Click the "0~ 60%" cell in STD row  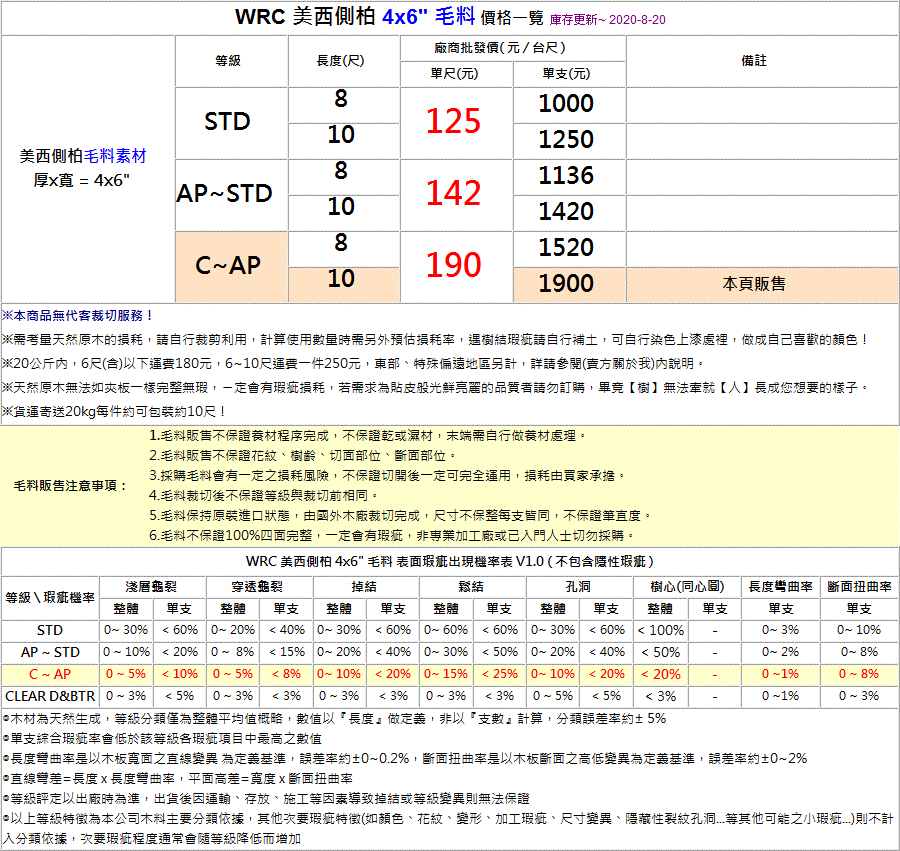446,630
